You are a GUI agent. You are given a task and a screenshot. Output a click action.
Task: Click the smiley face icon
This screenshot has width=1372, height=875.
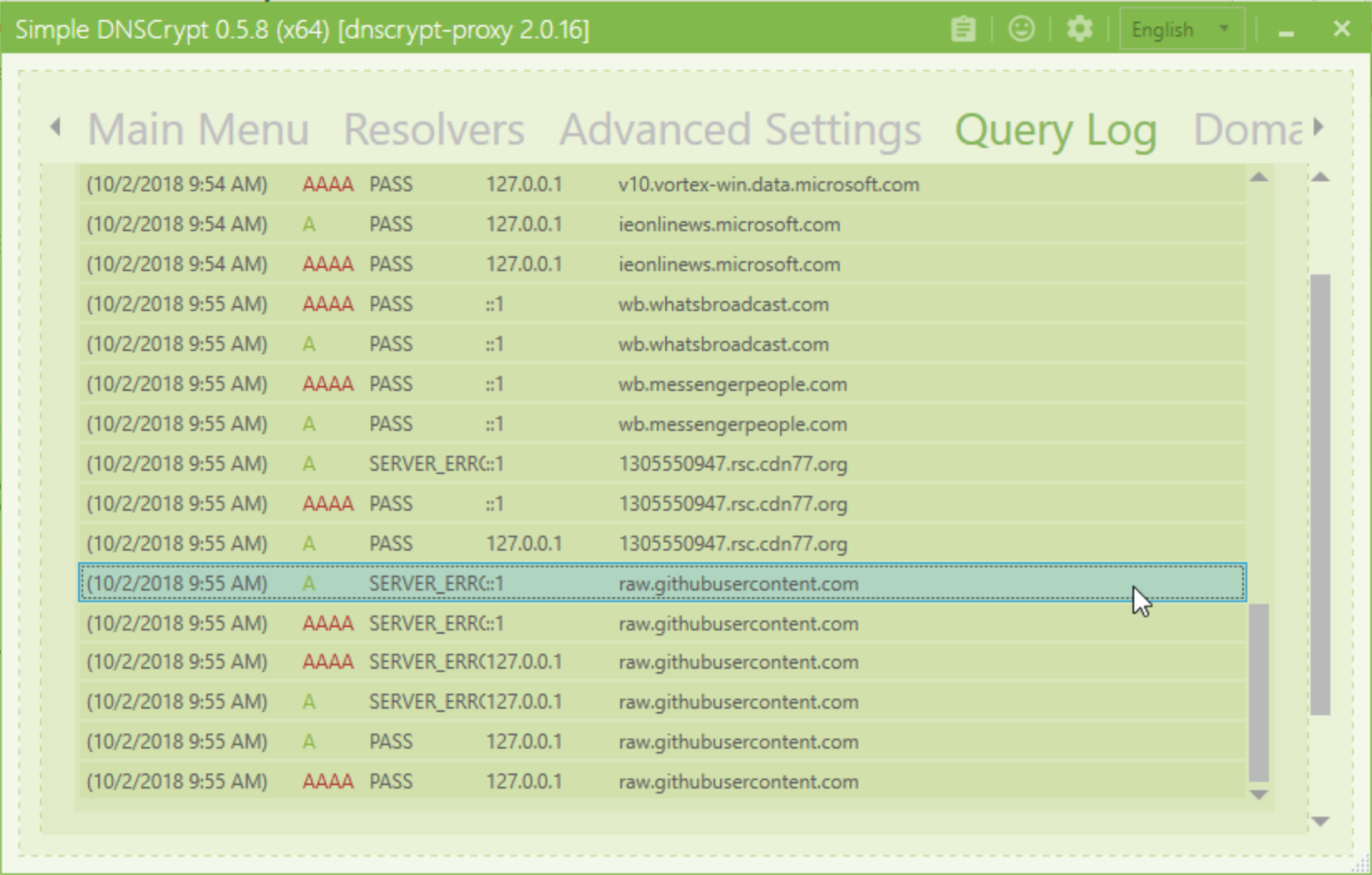pyautogui.click(x=1021, y=30)
